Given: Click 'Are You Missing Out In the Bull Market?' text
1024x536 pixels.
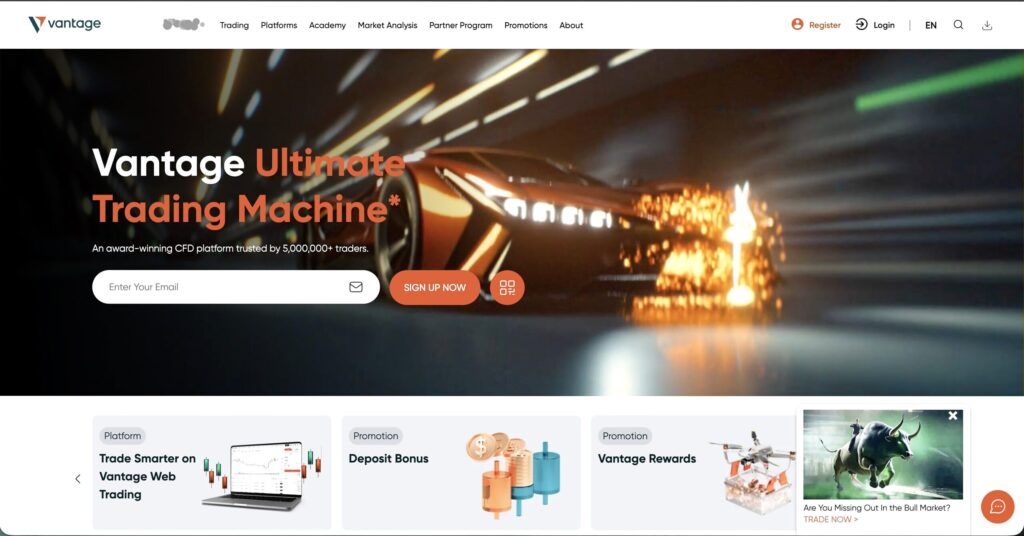Looking at the screenshot, I should point(876,508).
